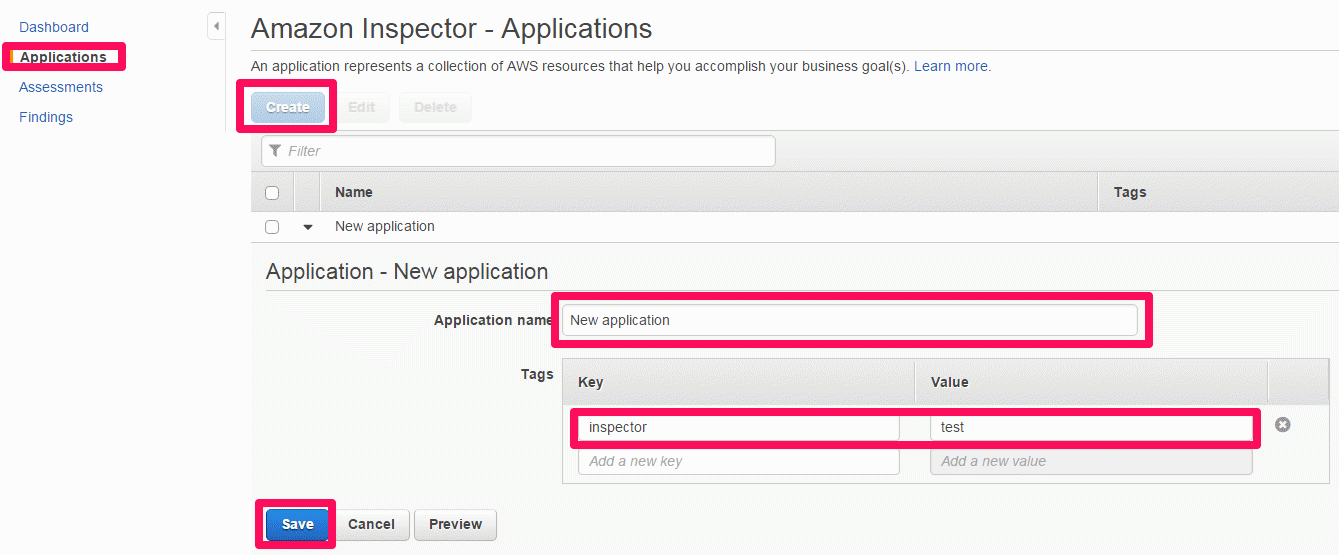
Task: Collapse the New application row details
Action: point(308,227)
